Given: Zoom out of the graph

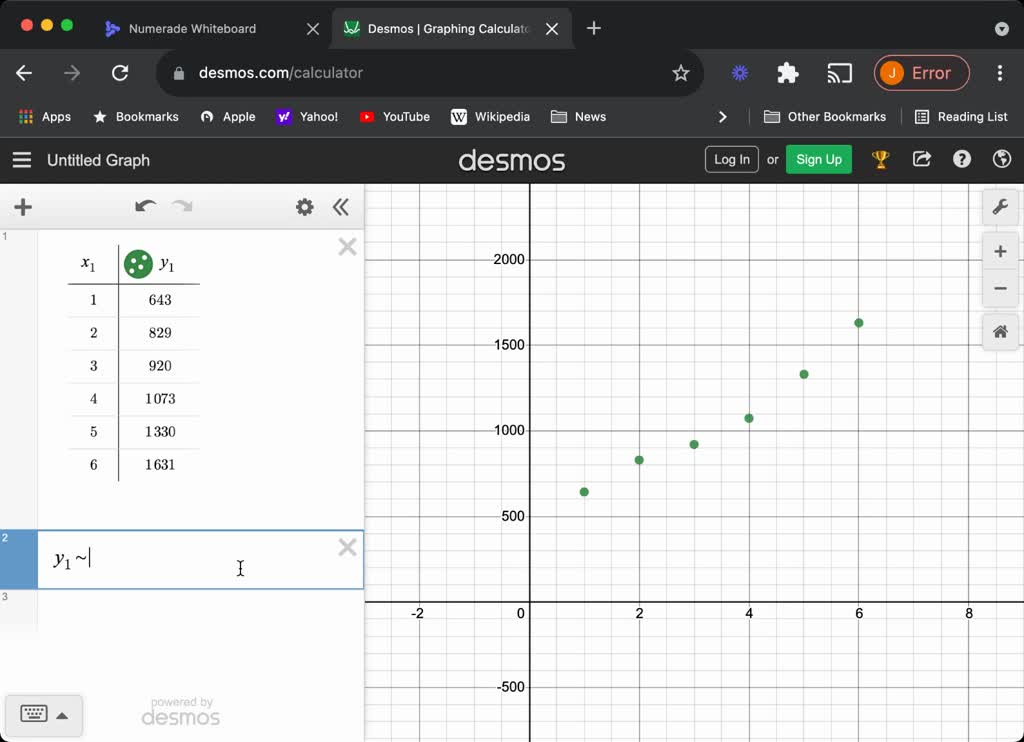Looking at the screenshot, I should click(999, 289).
